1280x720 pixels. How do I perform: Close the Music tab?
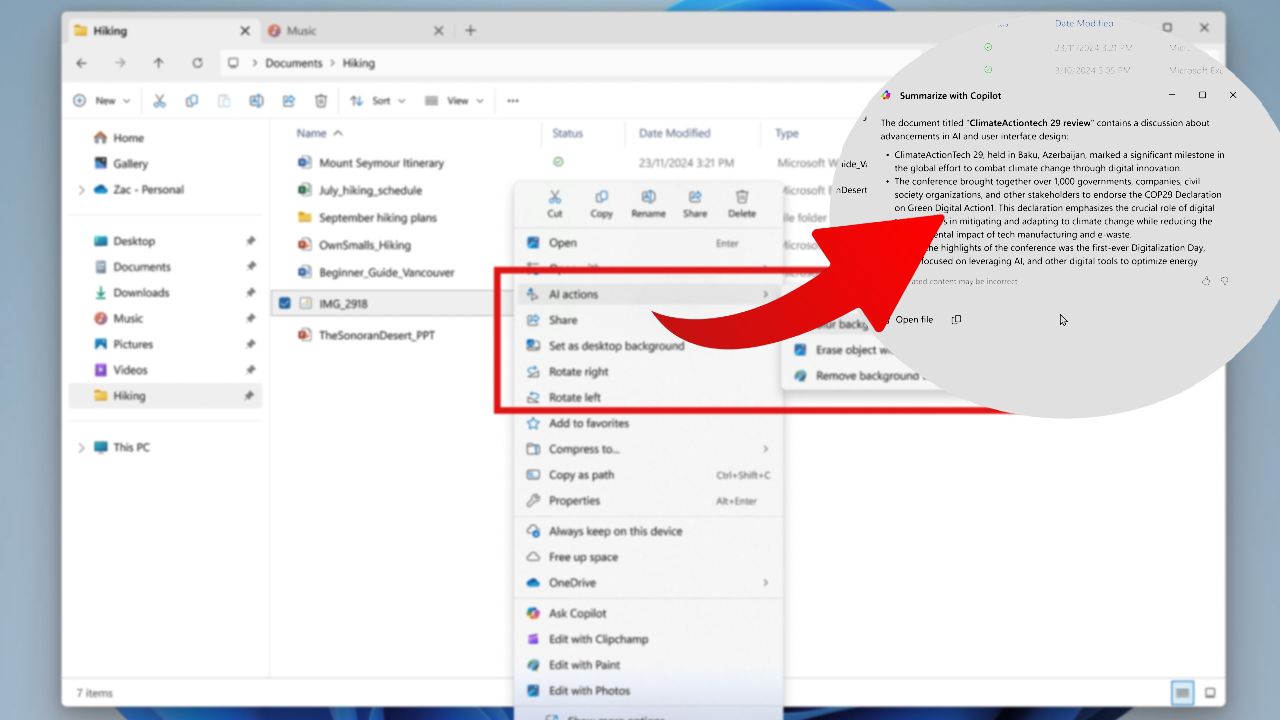pos(438,31)
